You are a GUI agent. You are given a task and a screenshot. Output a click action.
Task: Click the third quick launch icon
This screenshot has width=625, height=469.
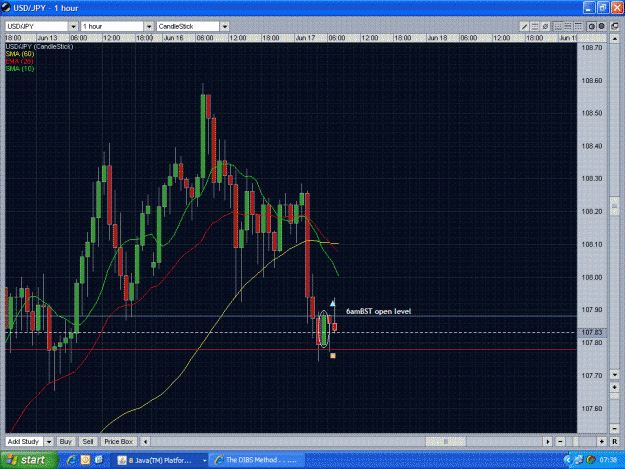click(x=98, y=460)
